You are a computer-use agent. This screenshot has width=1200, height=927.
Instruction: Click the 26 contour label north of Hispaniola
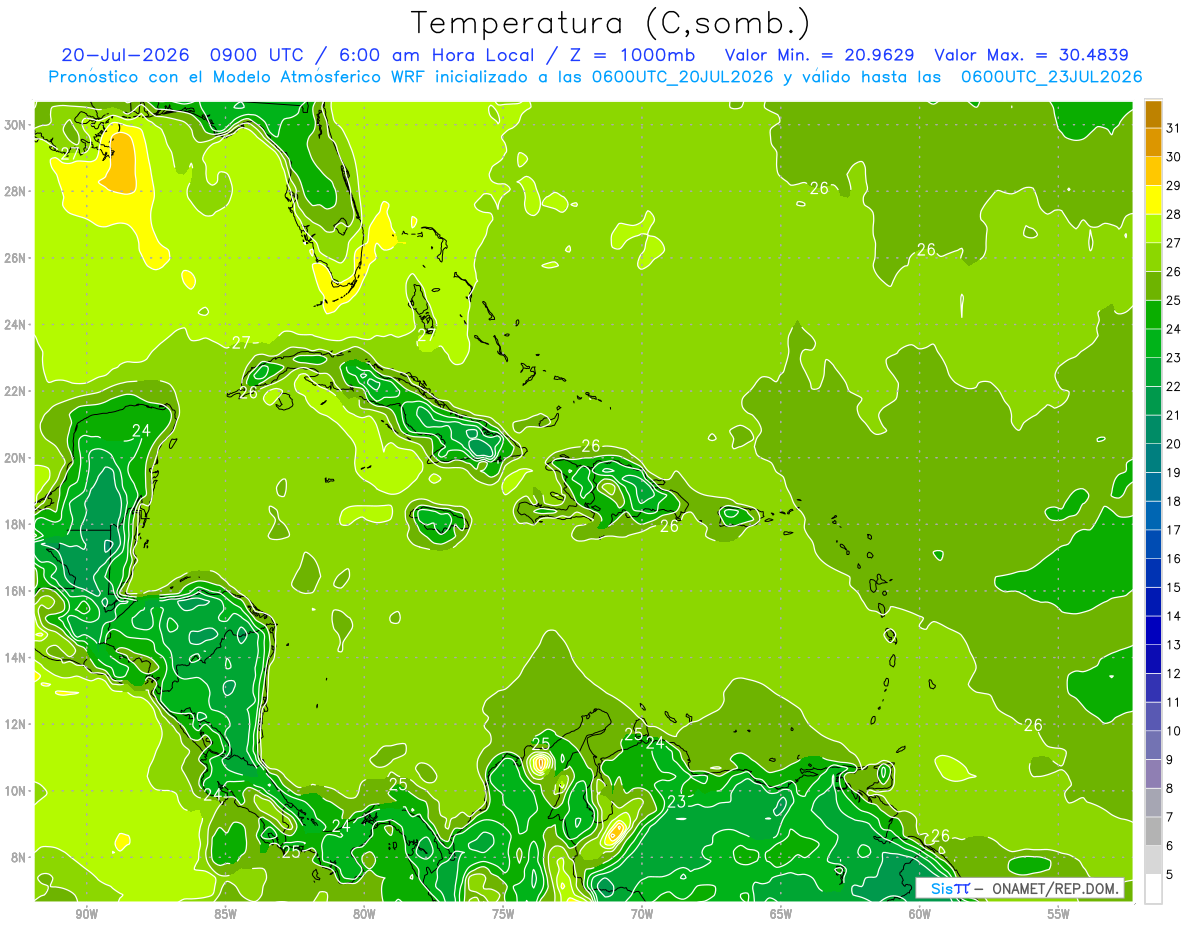[591, 446]
